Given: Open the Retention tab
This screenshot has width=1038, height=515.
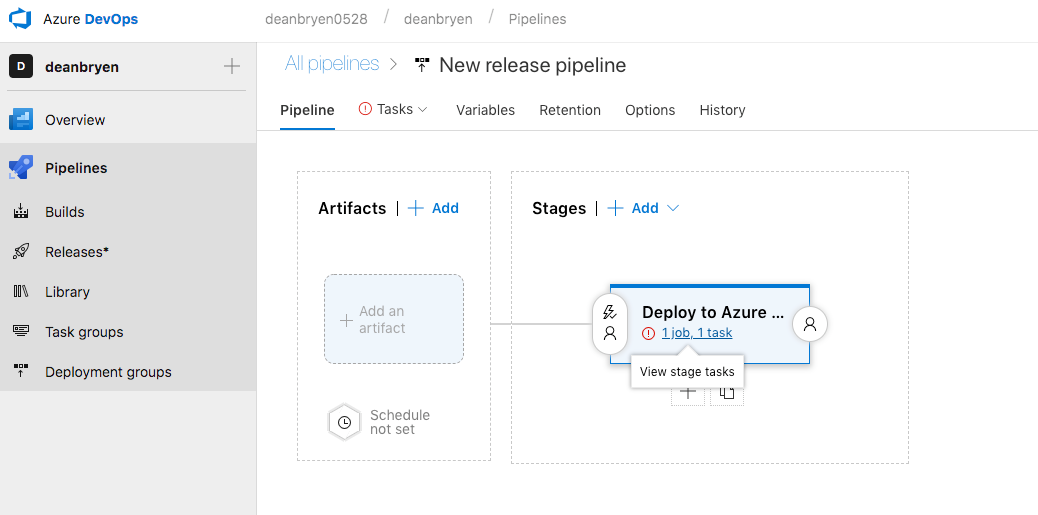Looking at the screenshot, I should click(570, 110).
